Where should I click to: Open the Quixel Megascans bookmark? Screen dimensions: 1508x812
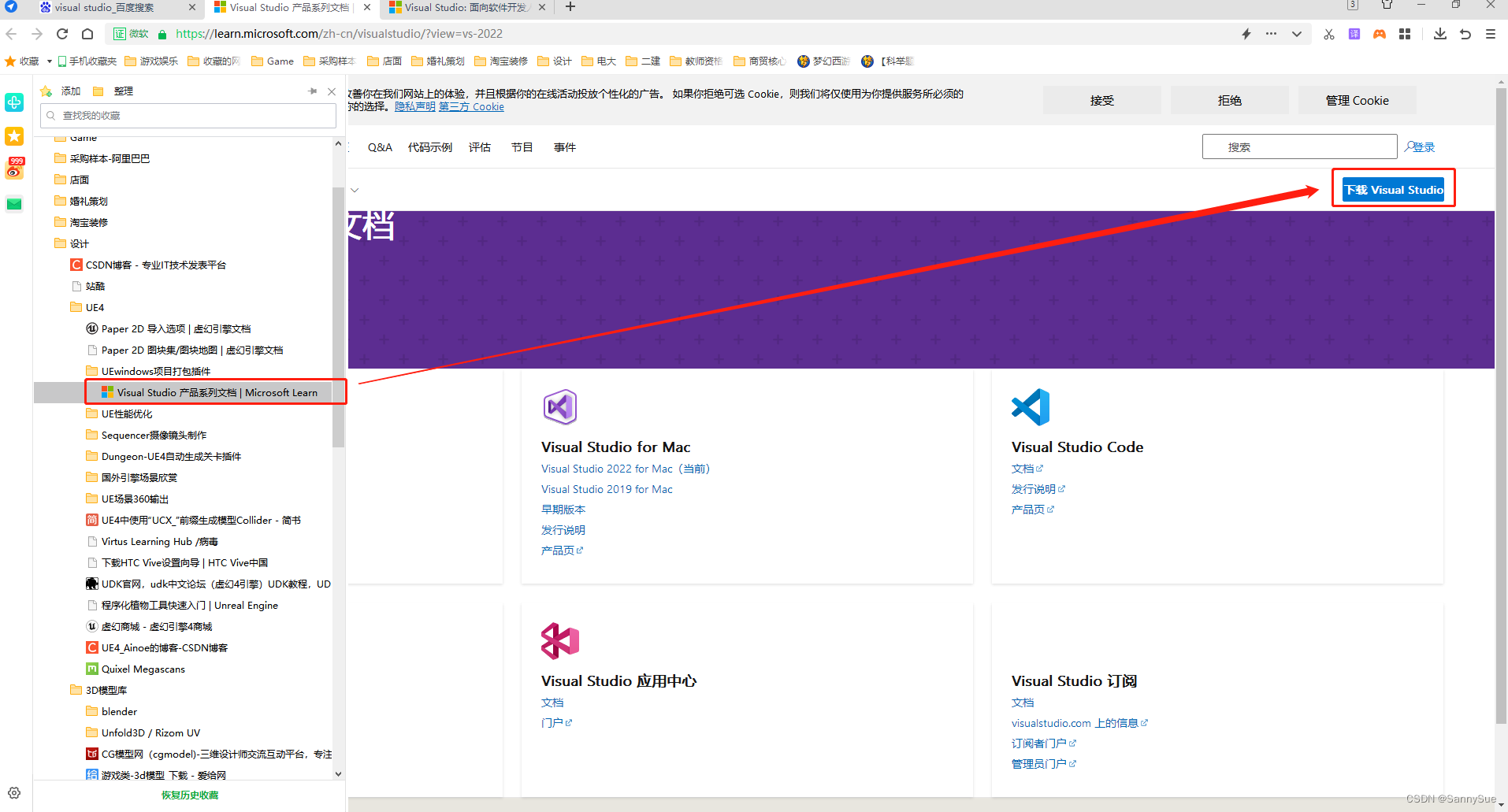136,669
